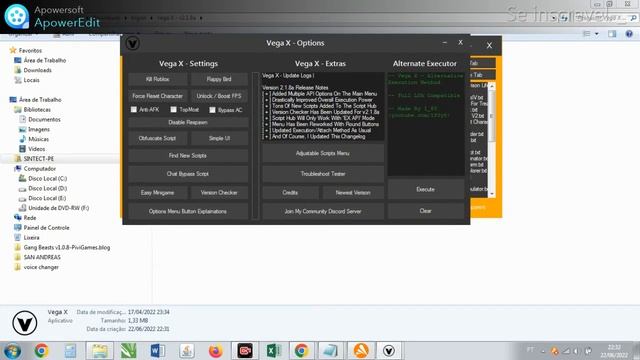Screen dimensions: 640x360
Task: Enable the Bypass AC checkbox
Action: tap(212, 110)
